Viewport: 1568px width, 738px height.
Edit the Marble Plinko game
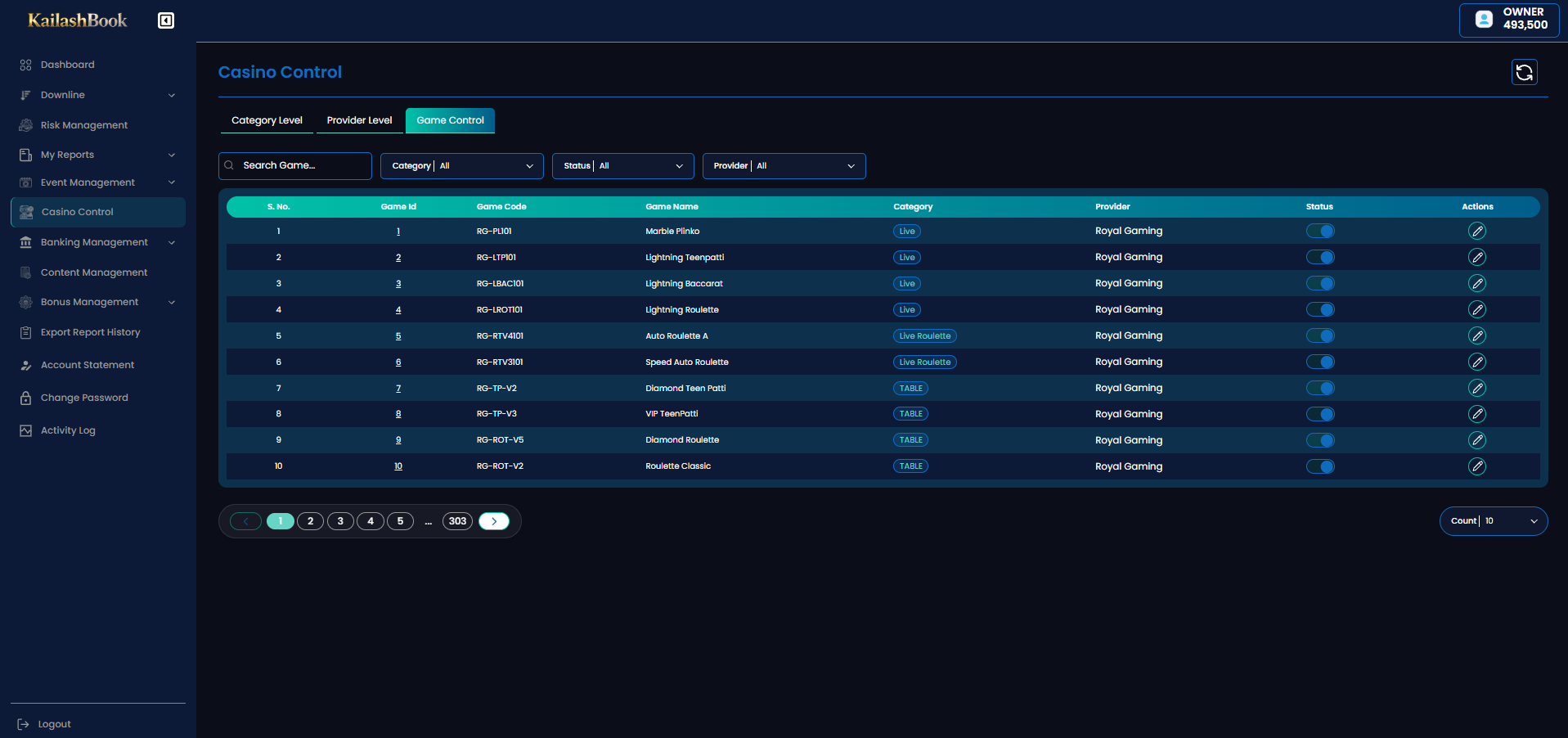[x=1477, y=231]
